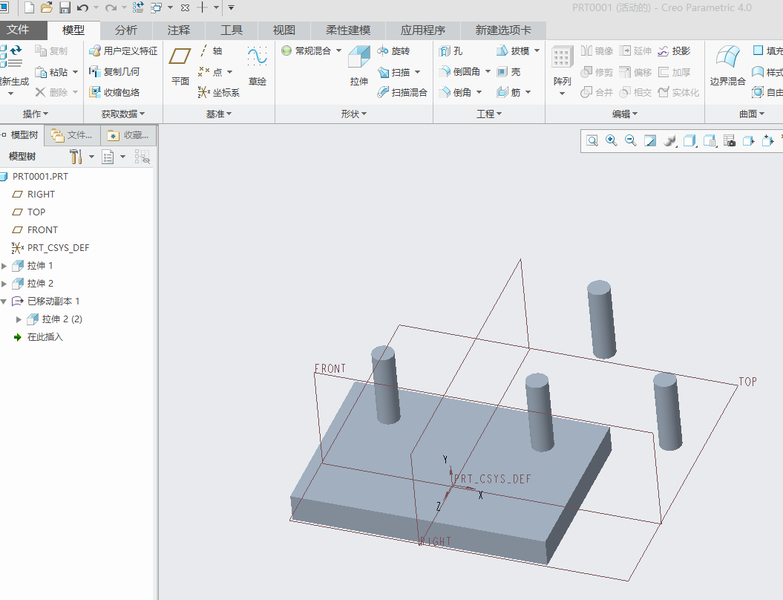This screenshot has width=783, height=600.
Task: Click User-Defined Feature (用户定义特征)
Action: [x=123, y=51]
